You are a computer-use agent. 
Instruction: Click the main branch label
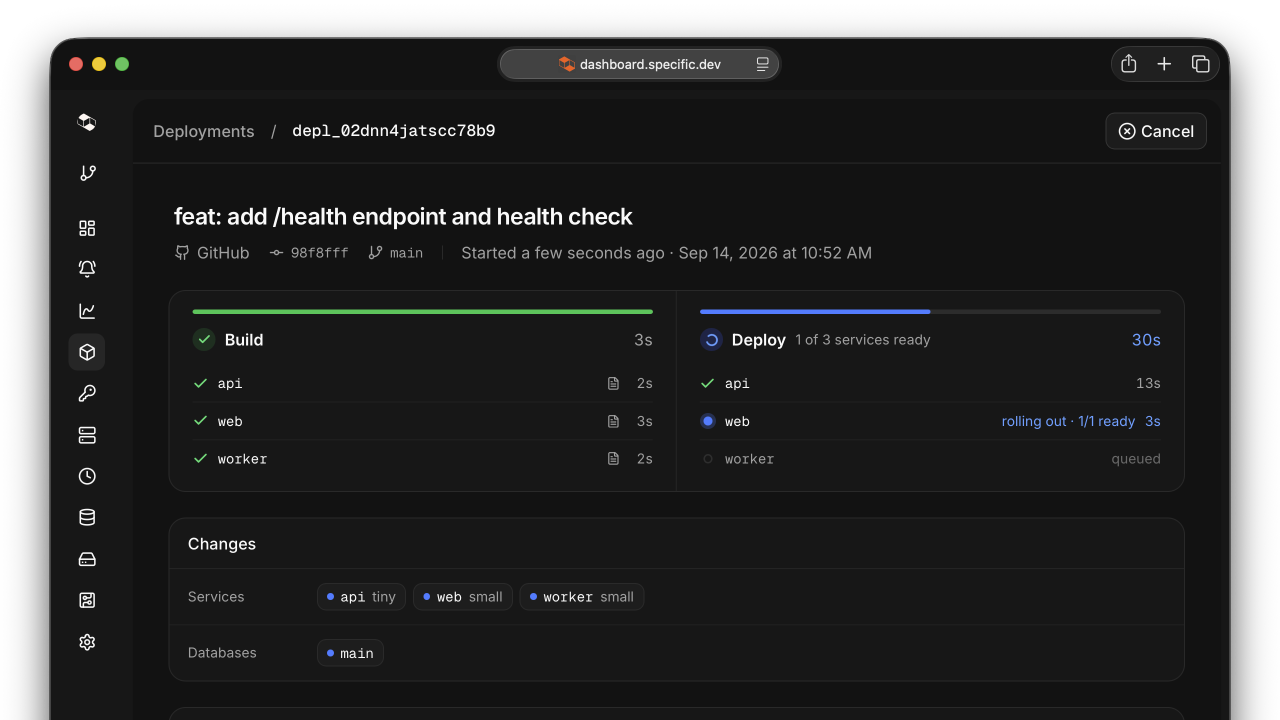[396, 253]
